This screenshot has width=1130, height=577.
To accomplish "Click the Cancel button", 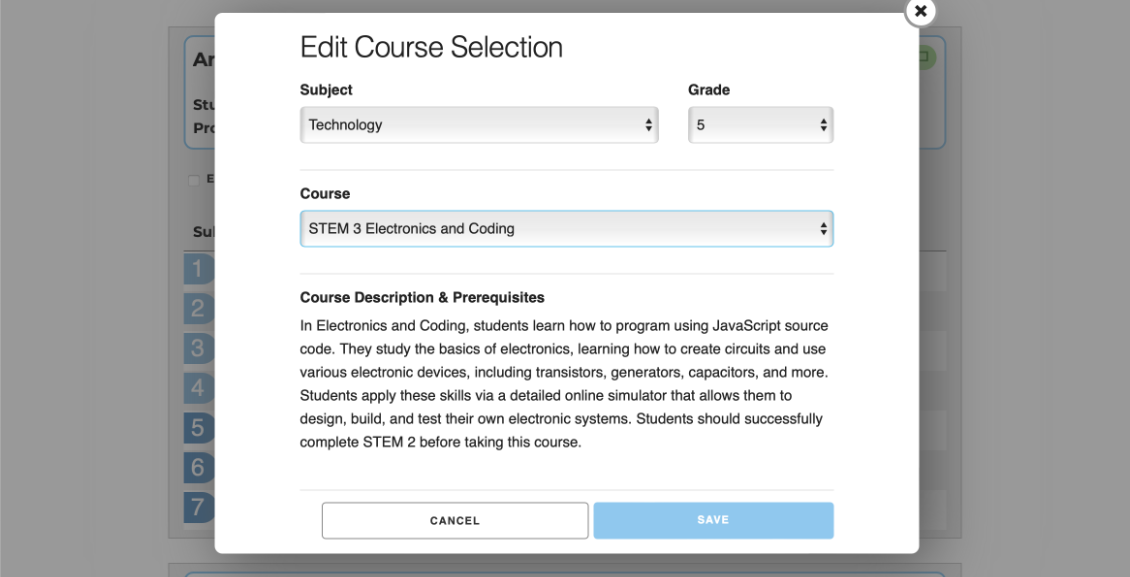I will pos(455,521).
